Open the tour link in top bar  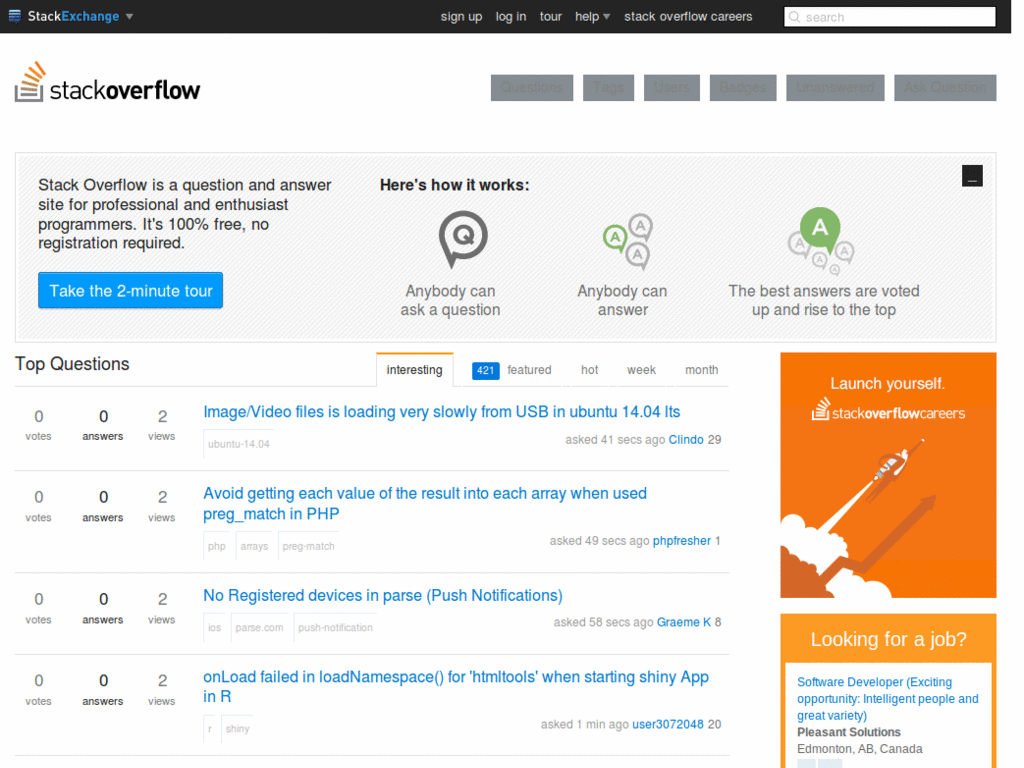(551, 16)
